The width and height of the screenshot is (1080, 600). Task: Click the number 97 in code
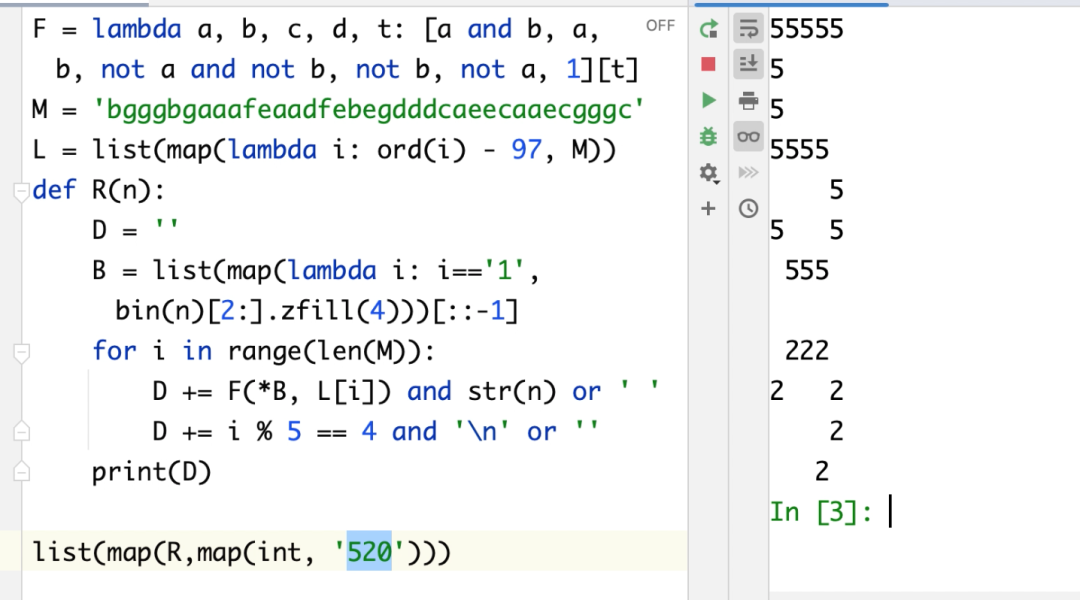(526, 149)
